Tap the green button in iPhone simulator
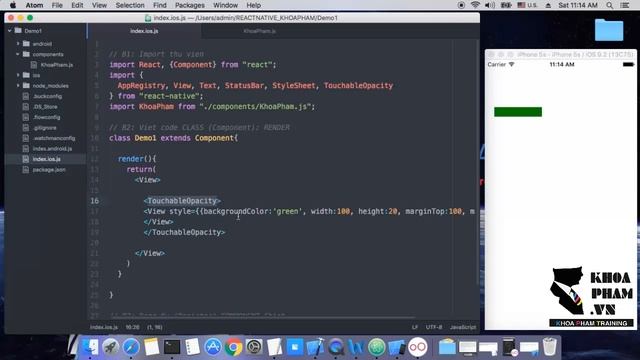 [518, 112]
